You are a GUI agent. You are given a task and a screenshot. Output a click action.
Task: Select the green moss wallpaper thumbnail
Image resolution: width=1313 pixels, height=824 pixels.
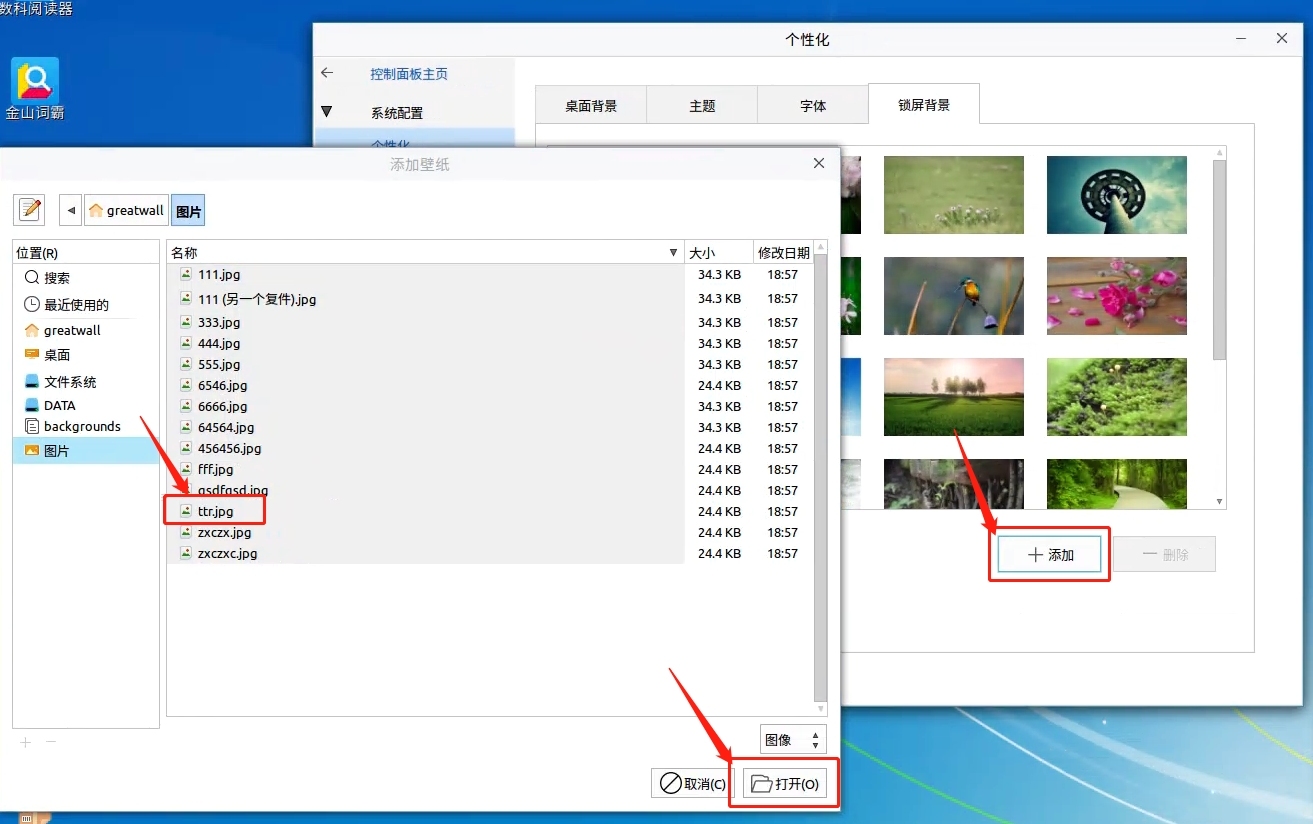pyautogui.click(x=1117, y=396)
